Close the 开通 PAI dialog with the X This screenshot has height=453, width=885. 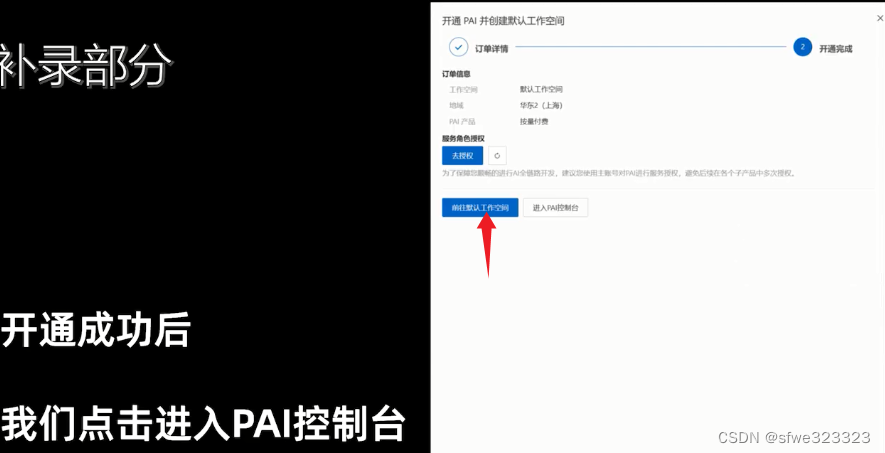coord(879,19)
